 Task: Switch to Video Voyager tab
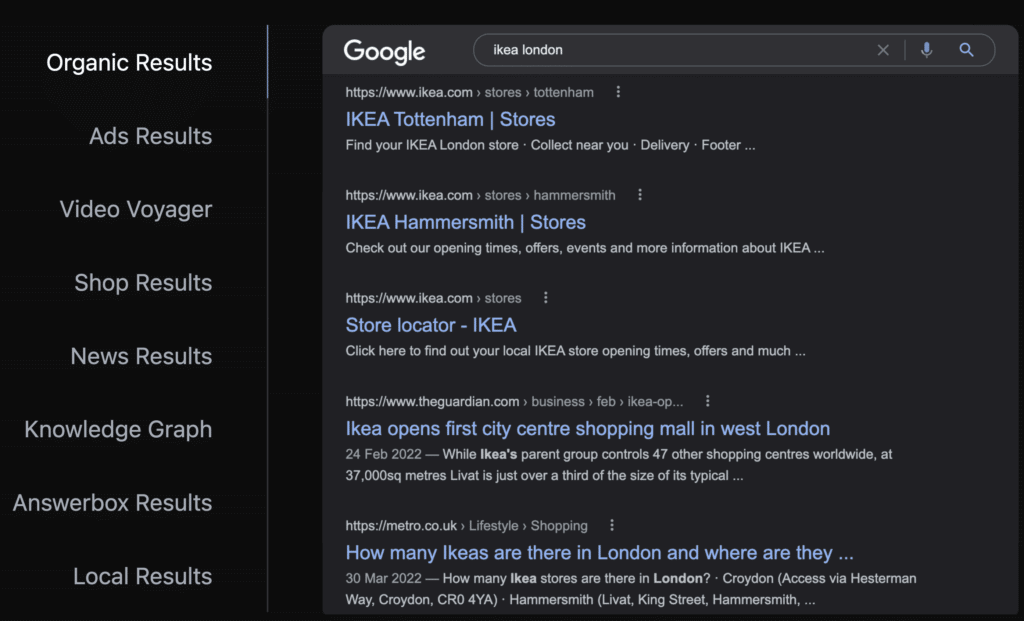click(136, 210)
